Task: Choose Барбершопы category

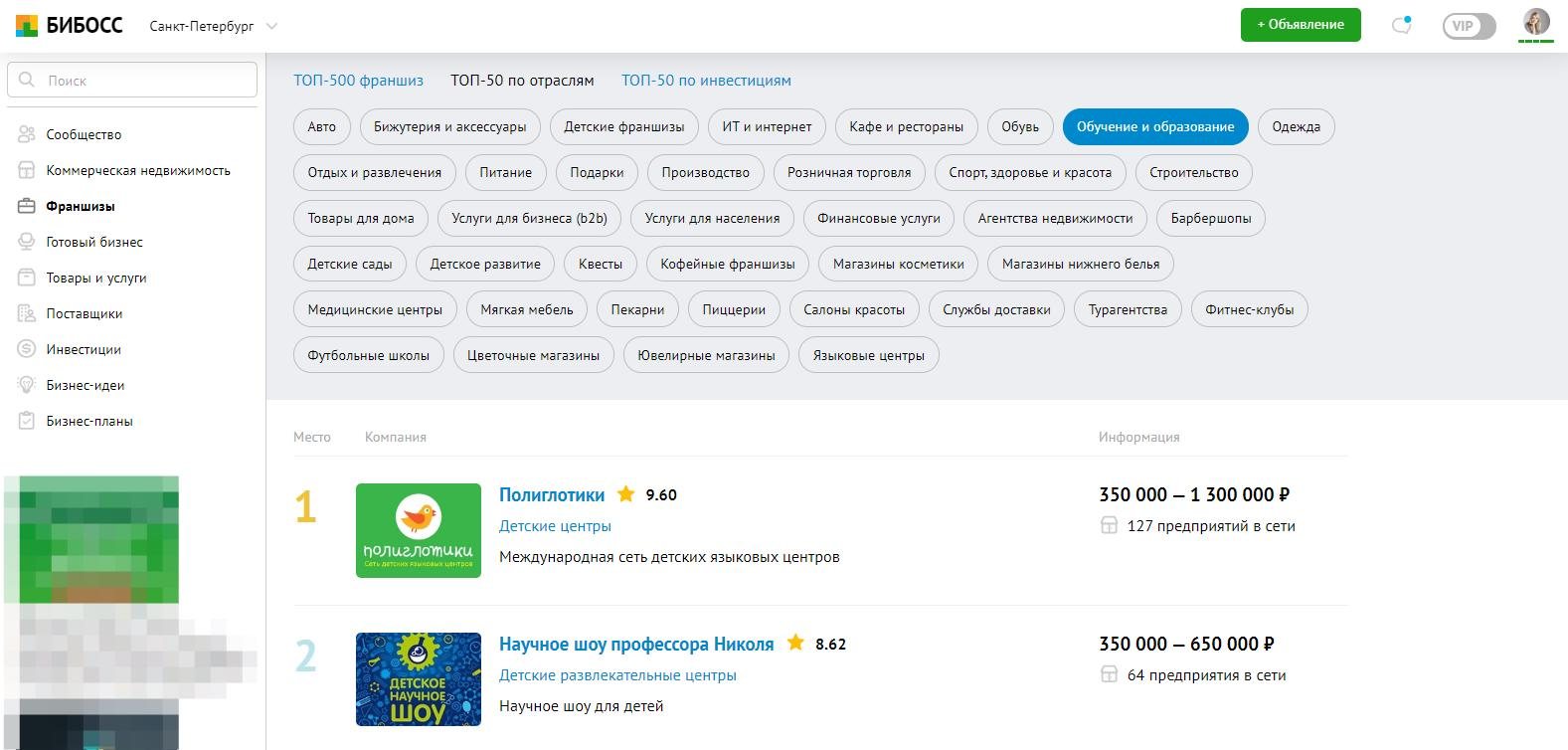Action: (x=1211, y=218)
